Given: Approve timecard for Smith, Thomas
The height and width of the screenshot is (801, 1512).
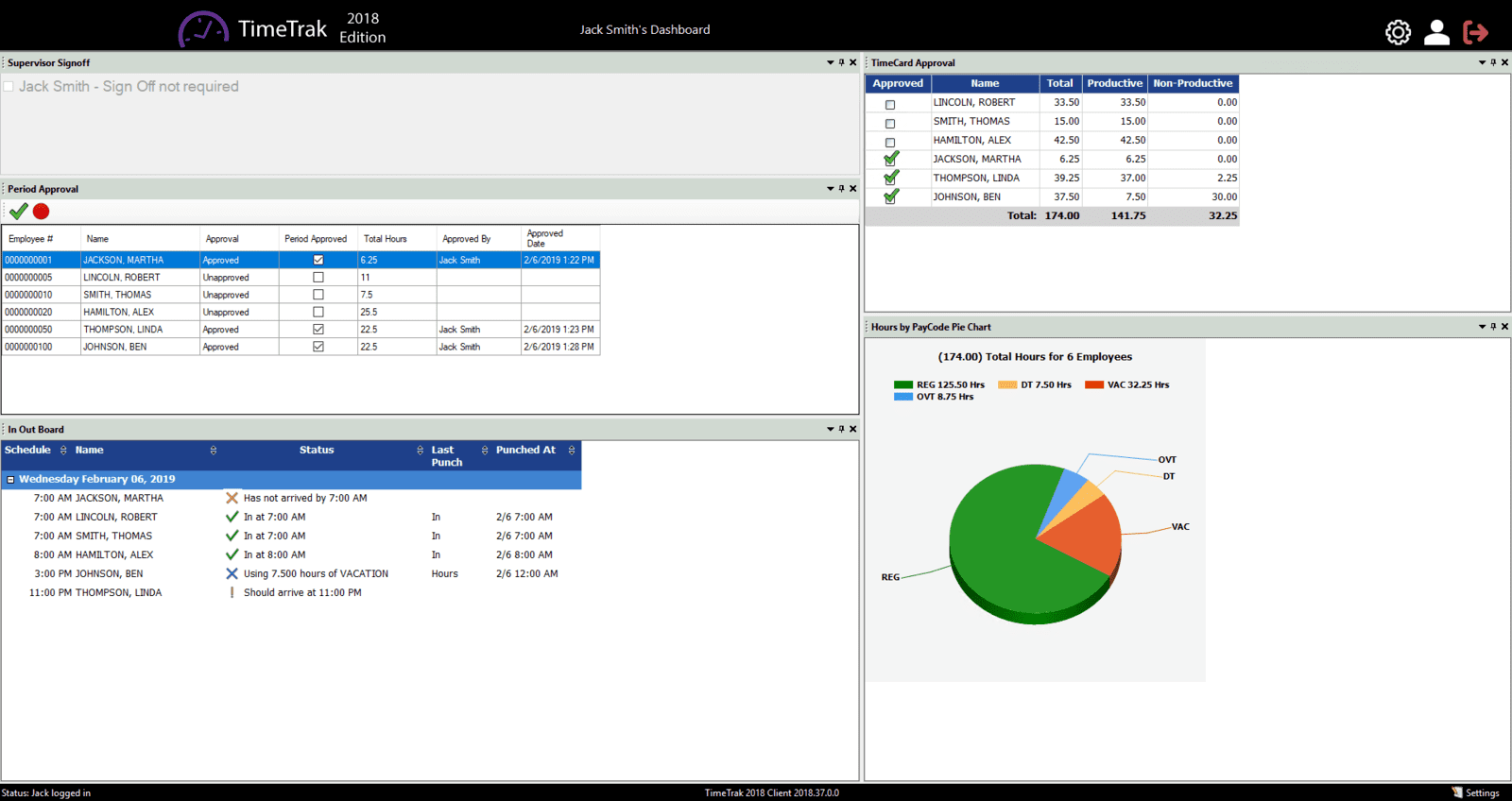Looking at the screenshot, I should point(890,124).
